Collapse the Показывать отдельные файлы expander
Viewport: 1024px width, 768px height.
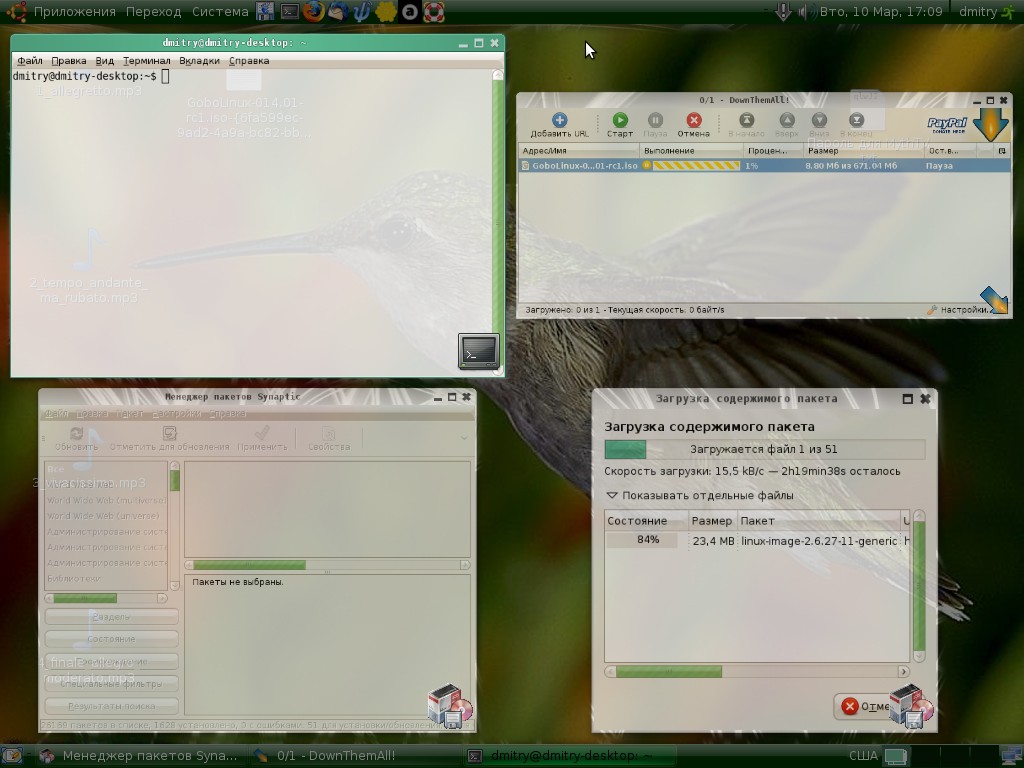point(612,495)
